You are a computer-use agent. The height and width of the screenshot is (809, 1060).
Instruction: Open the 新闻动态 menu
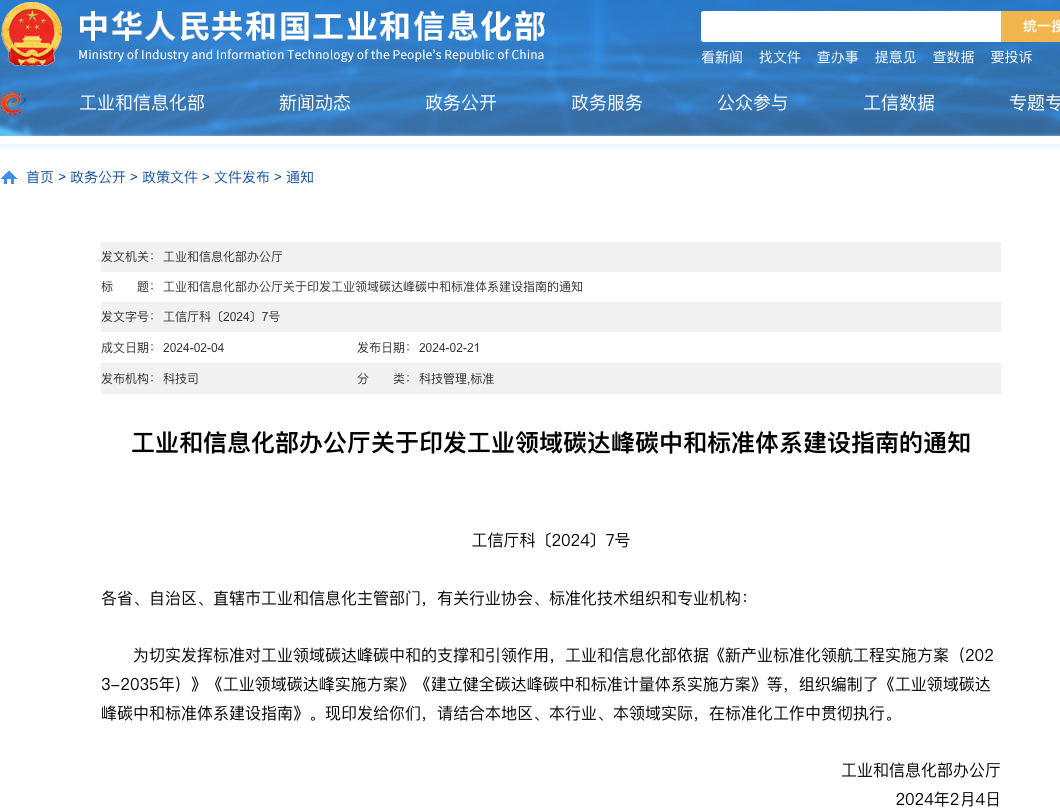pyautogui.click(x=314, y=102)
